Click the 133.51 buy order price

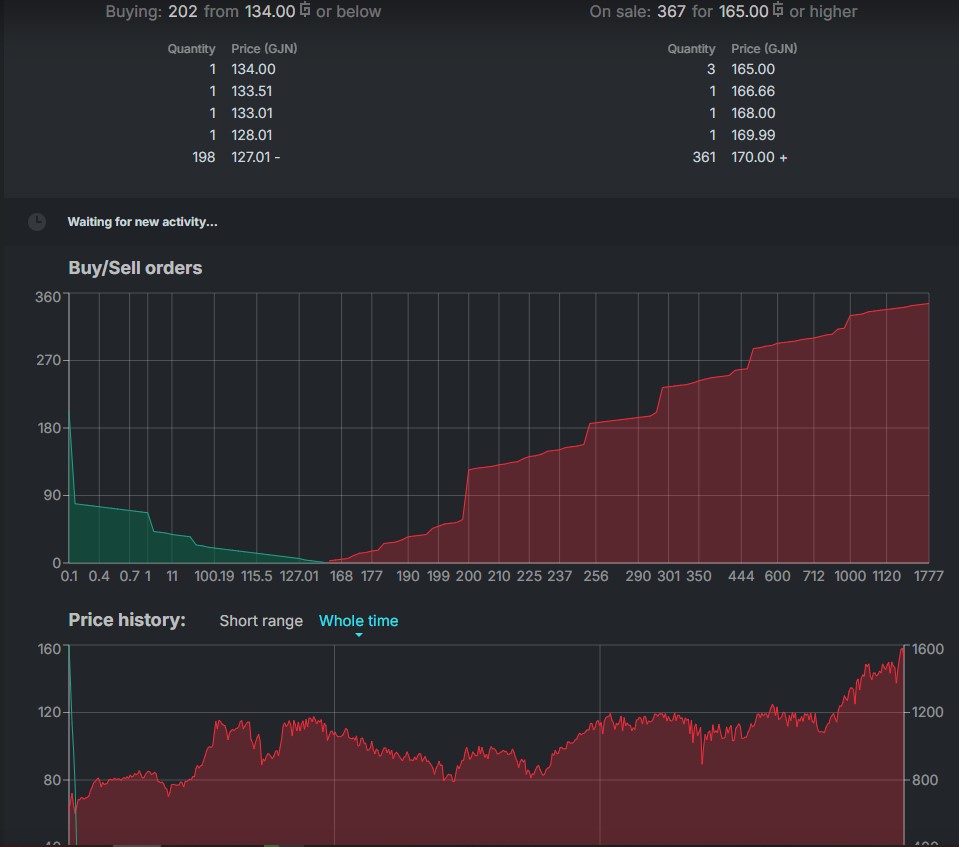(252, 91)
